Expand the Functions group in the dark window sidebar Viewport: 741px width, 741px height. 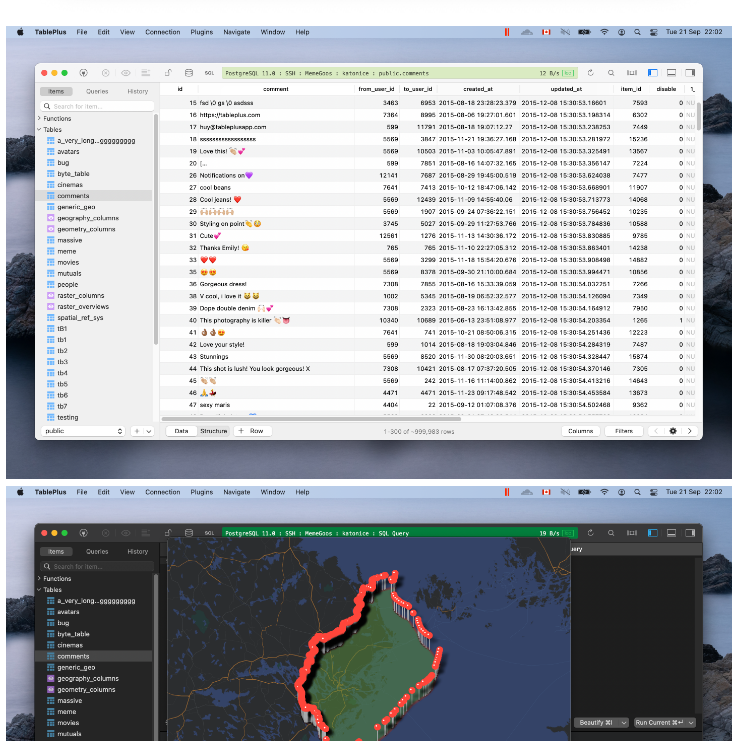(39, 578)
